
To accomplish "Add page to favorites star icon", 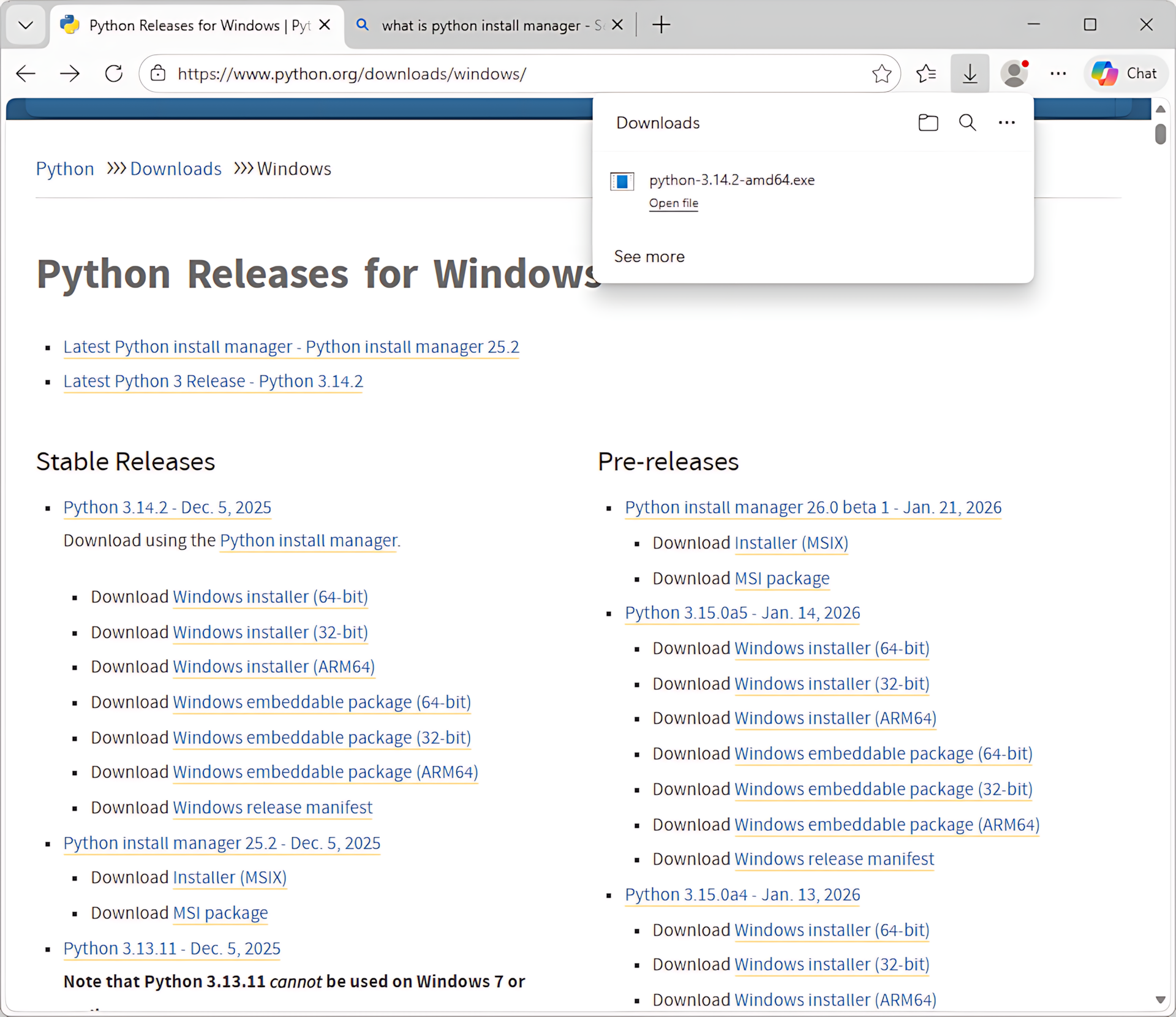I will [881, 74].
